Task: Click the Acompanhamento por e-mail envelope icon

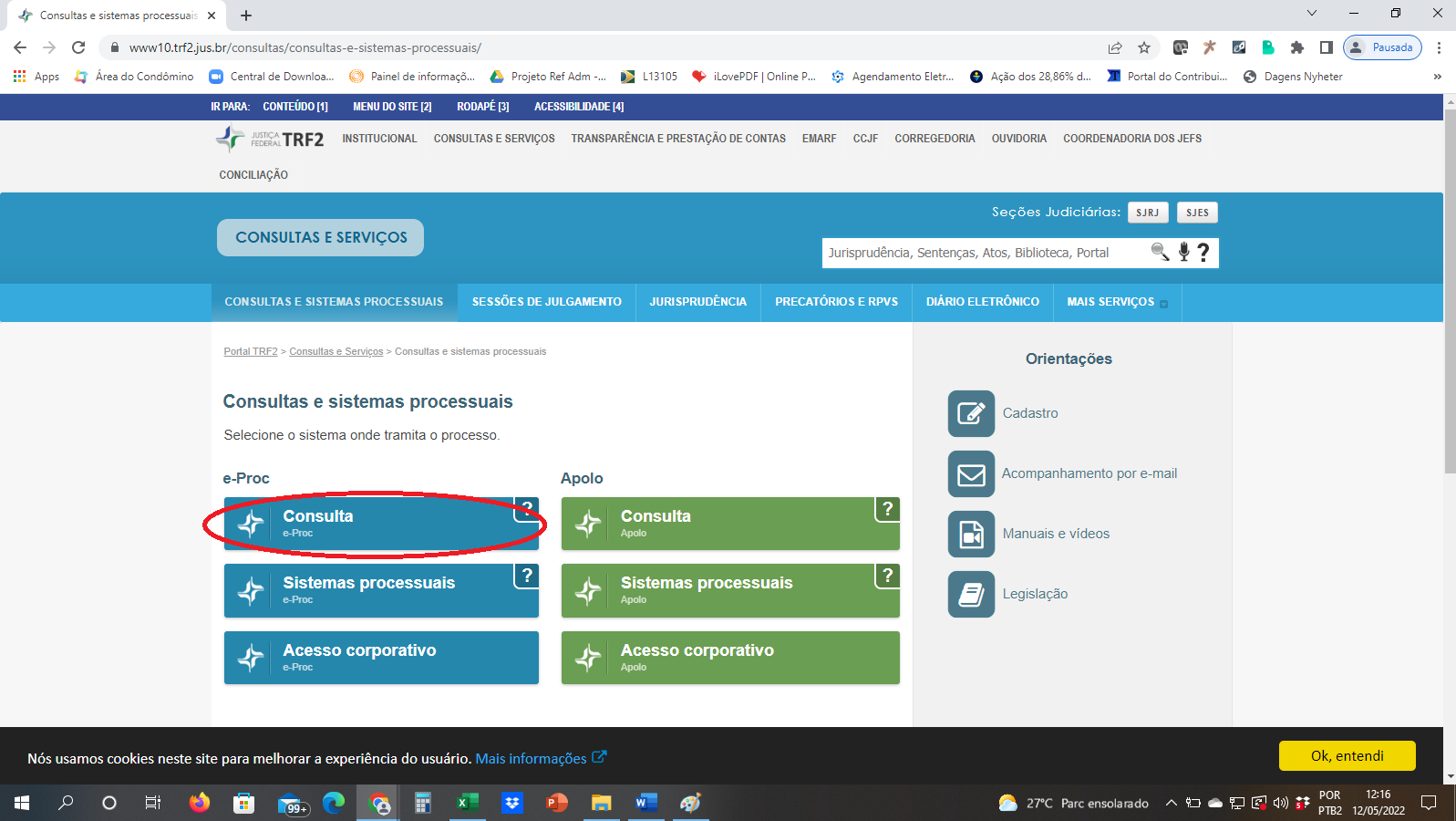Action: coord(971,474)
